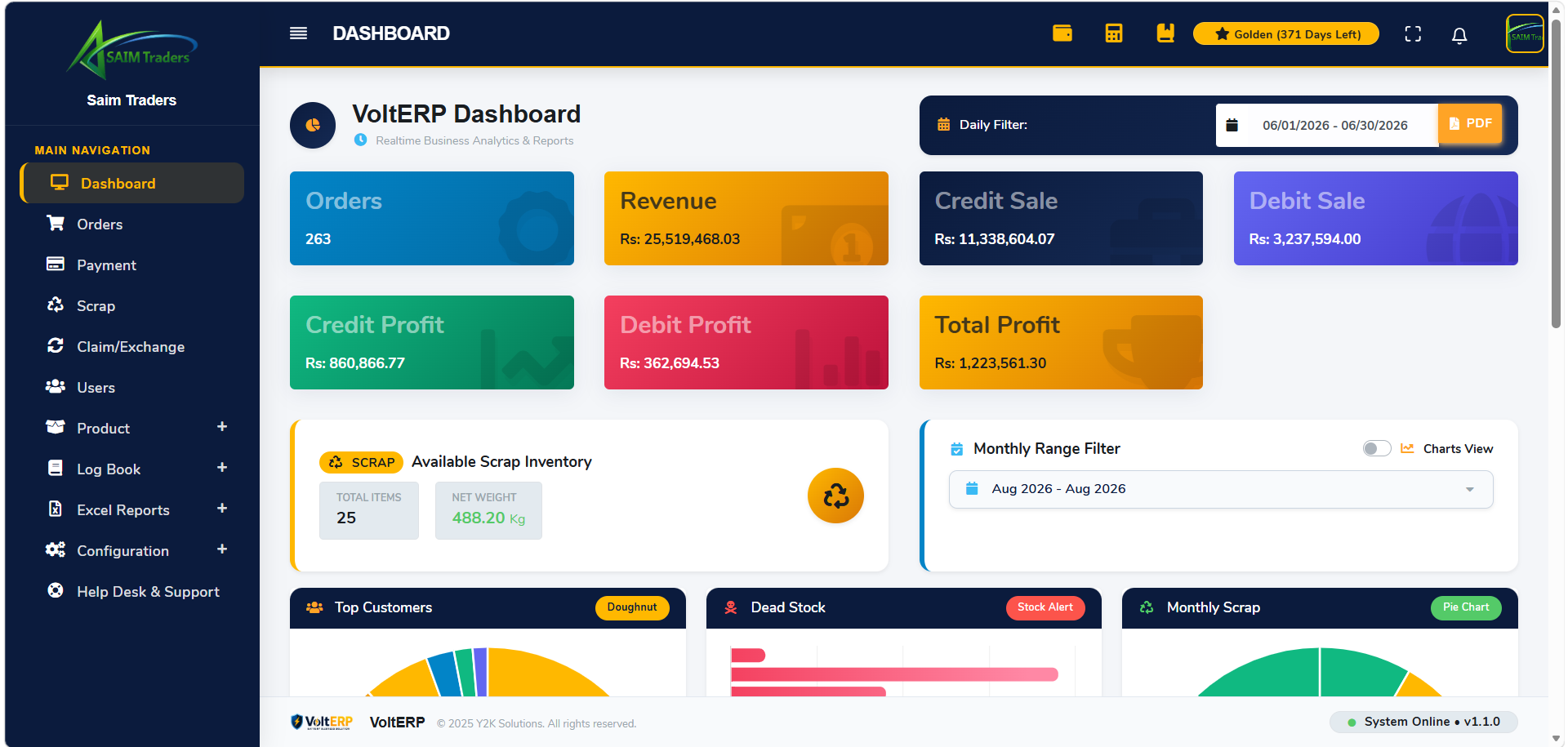Open the Debit Sale card

pyautogui.click(x=1376, y=218)
